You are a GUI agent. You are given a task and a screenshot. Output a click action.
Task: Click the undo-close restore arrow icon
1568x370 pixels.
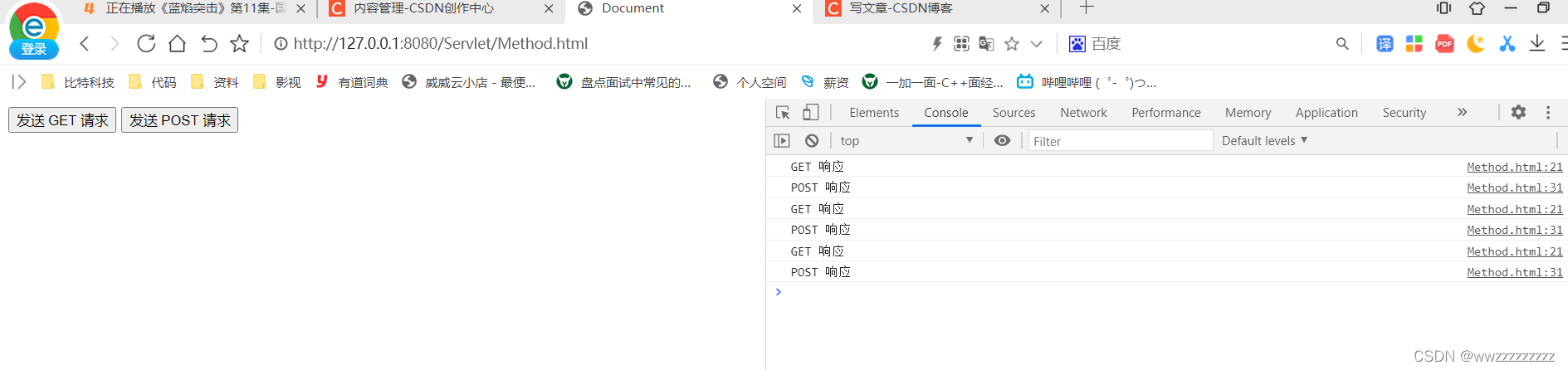click(x=208, y=43)
